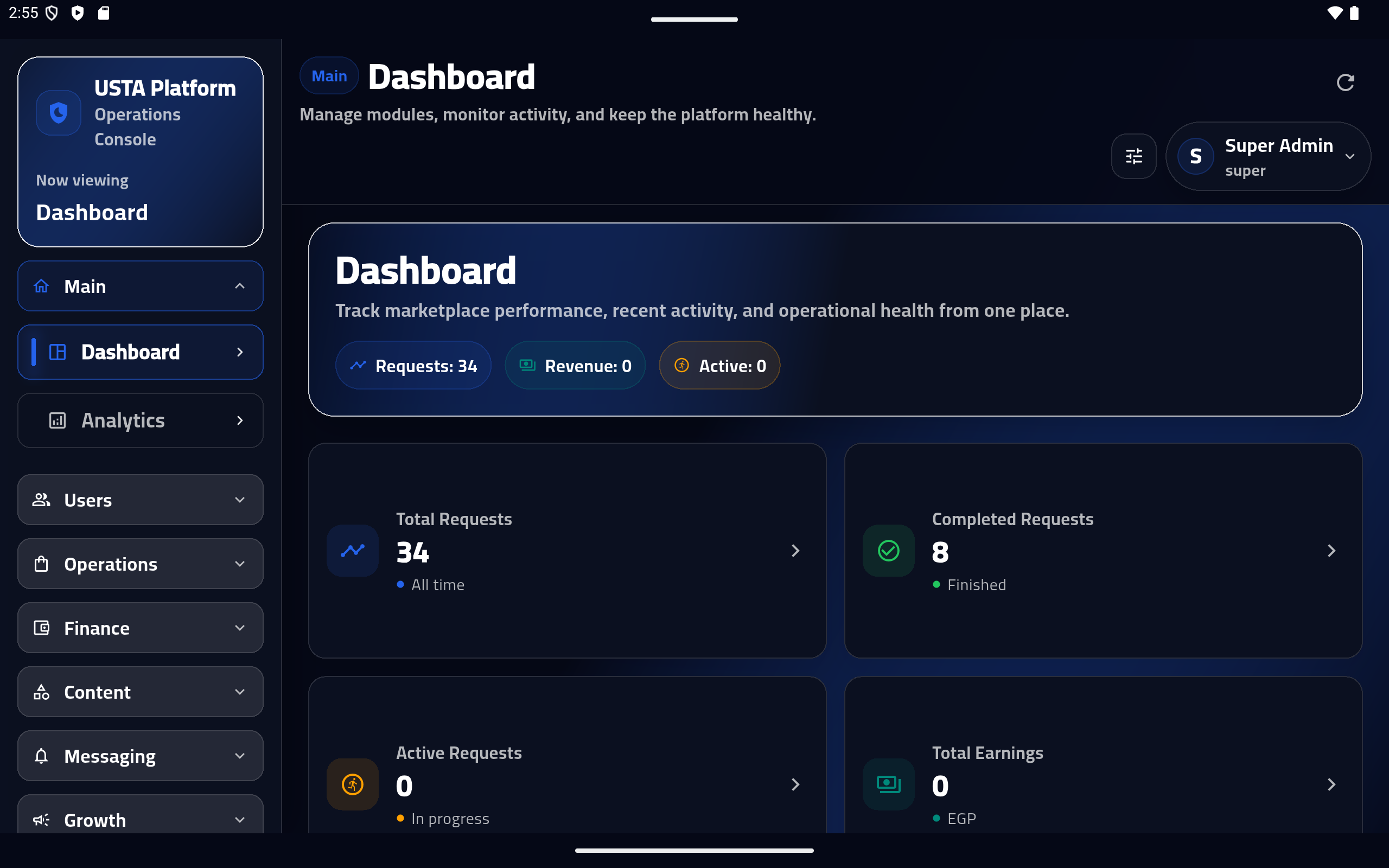Expand the Messaging section chevron
The height and width of the screenshot is (868, 1389).
point(240,756)
